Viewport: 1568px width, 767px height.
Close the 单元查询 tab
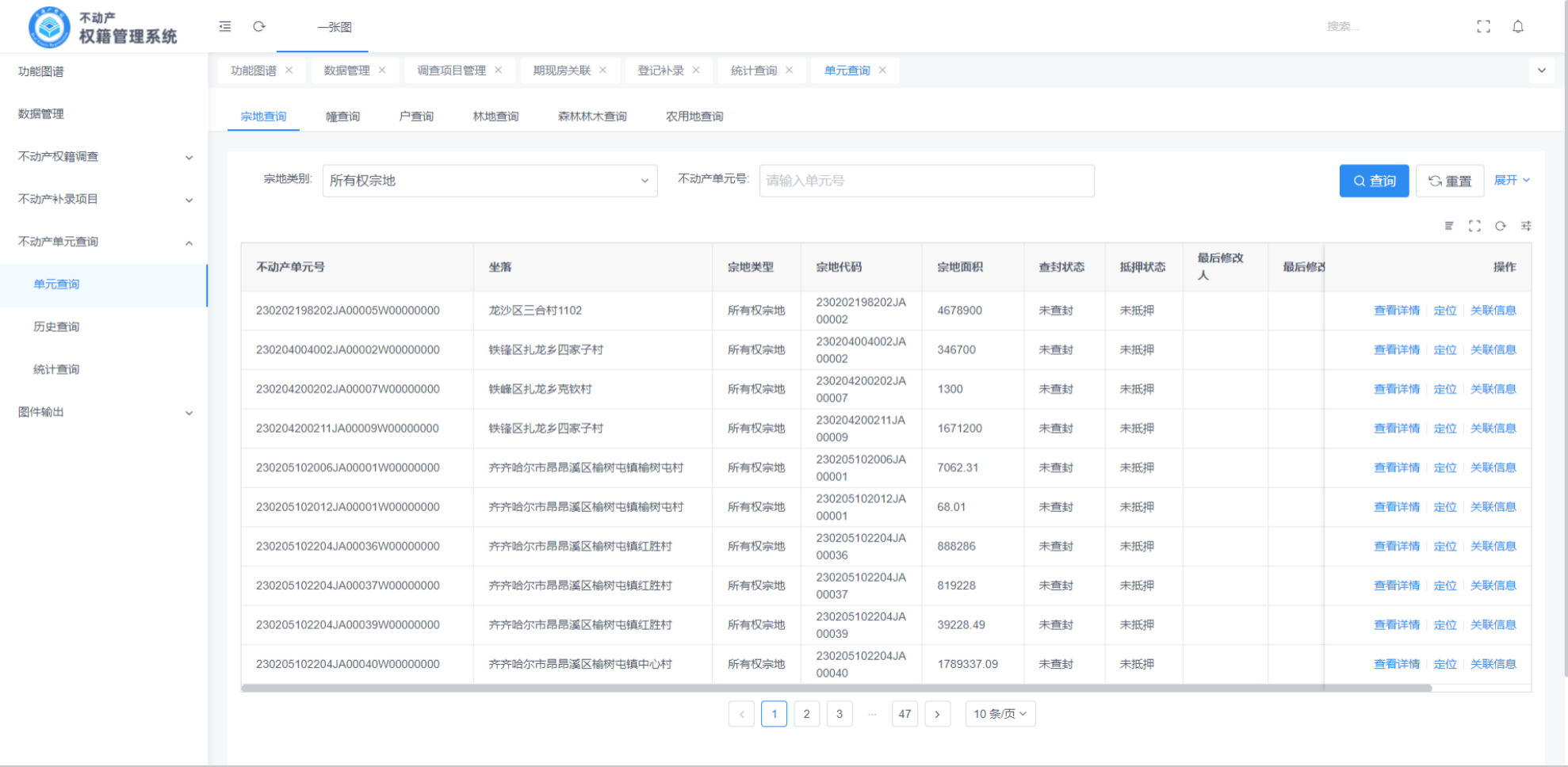point(882,70)
